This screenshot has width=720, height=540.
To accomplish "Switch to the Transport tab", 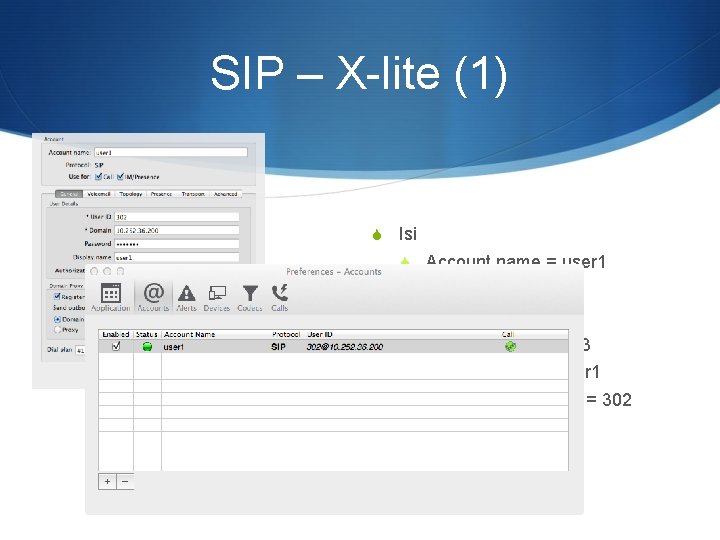I will [193, 194].
